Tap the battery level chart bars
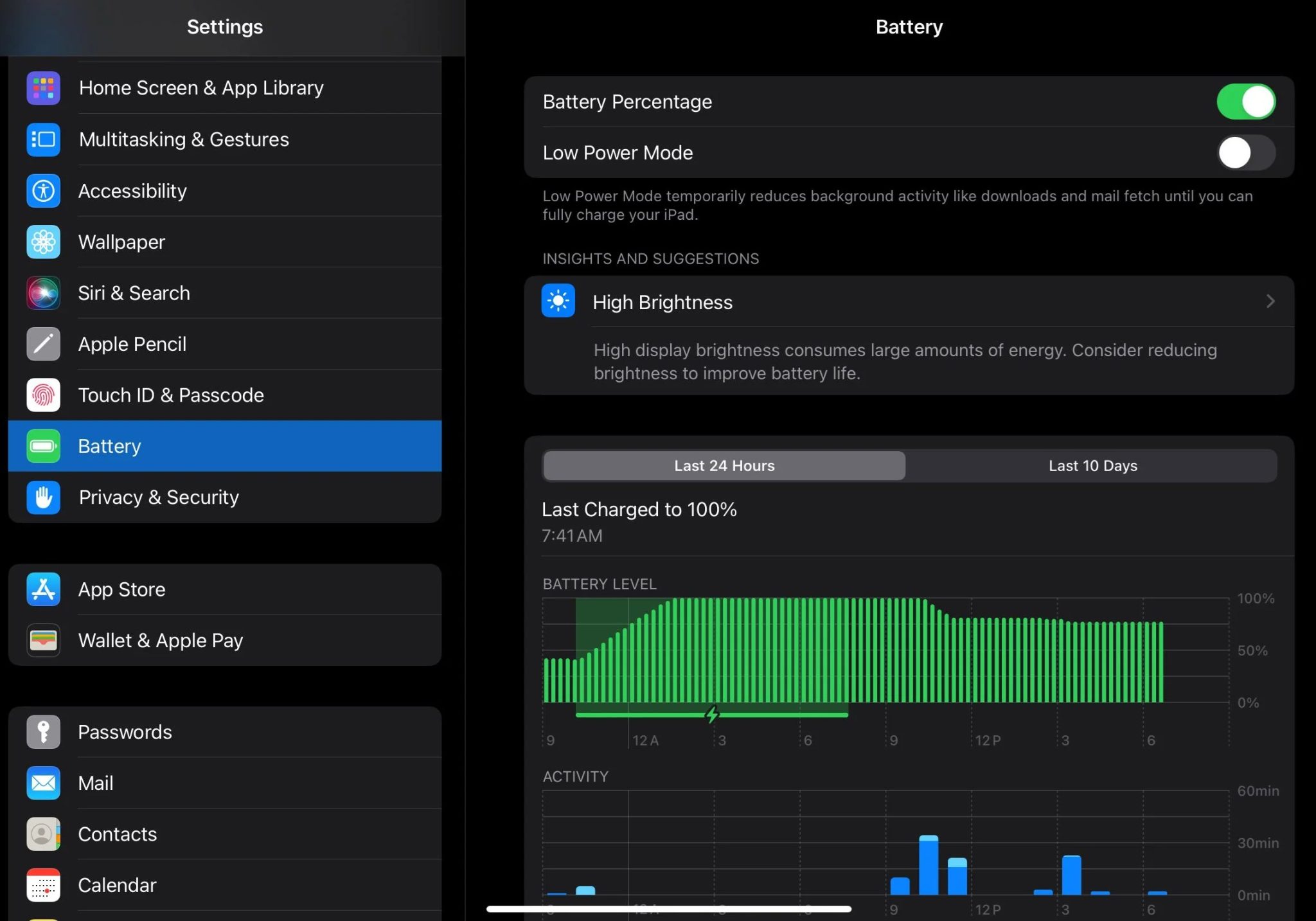 coord(853,650)
